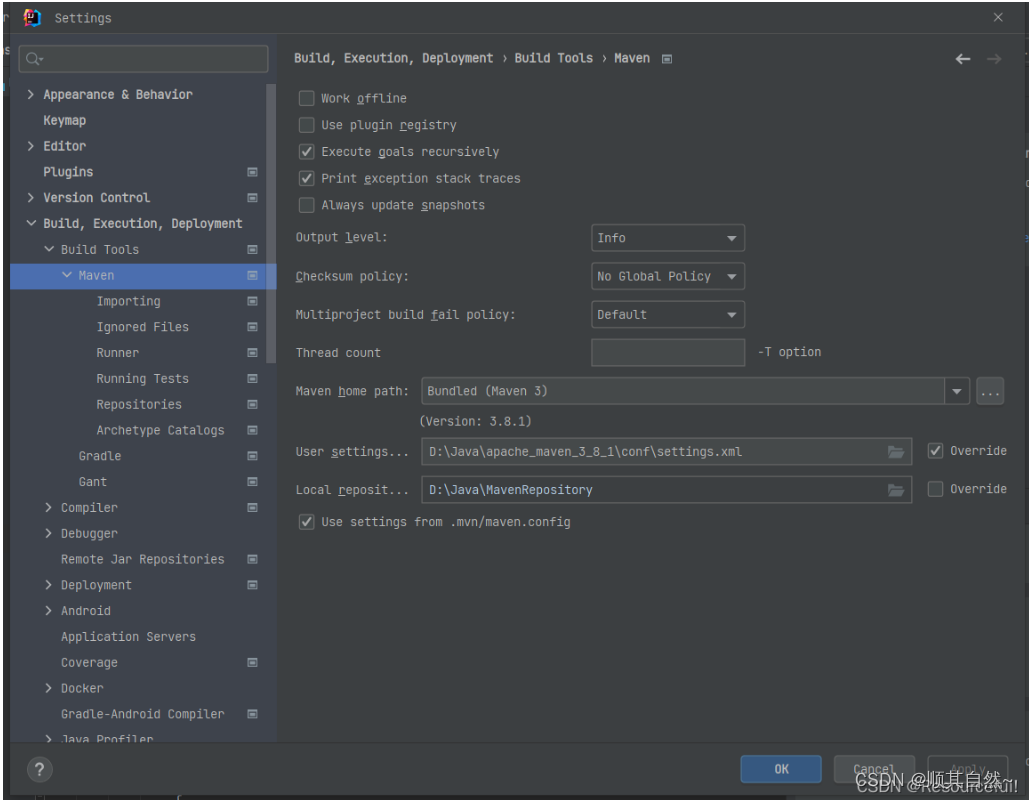Image resolution: width=1029 pixels, height=800 pixels.
Task: Click the project icon beside Deployment
Action: coord(252,585)
